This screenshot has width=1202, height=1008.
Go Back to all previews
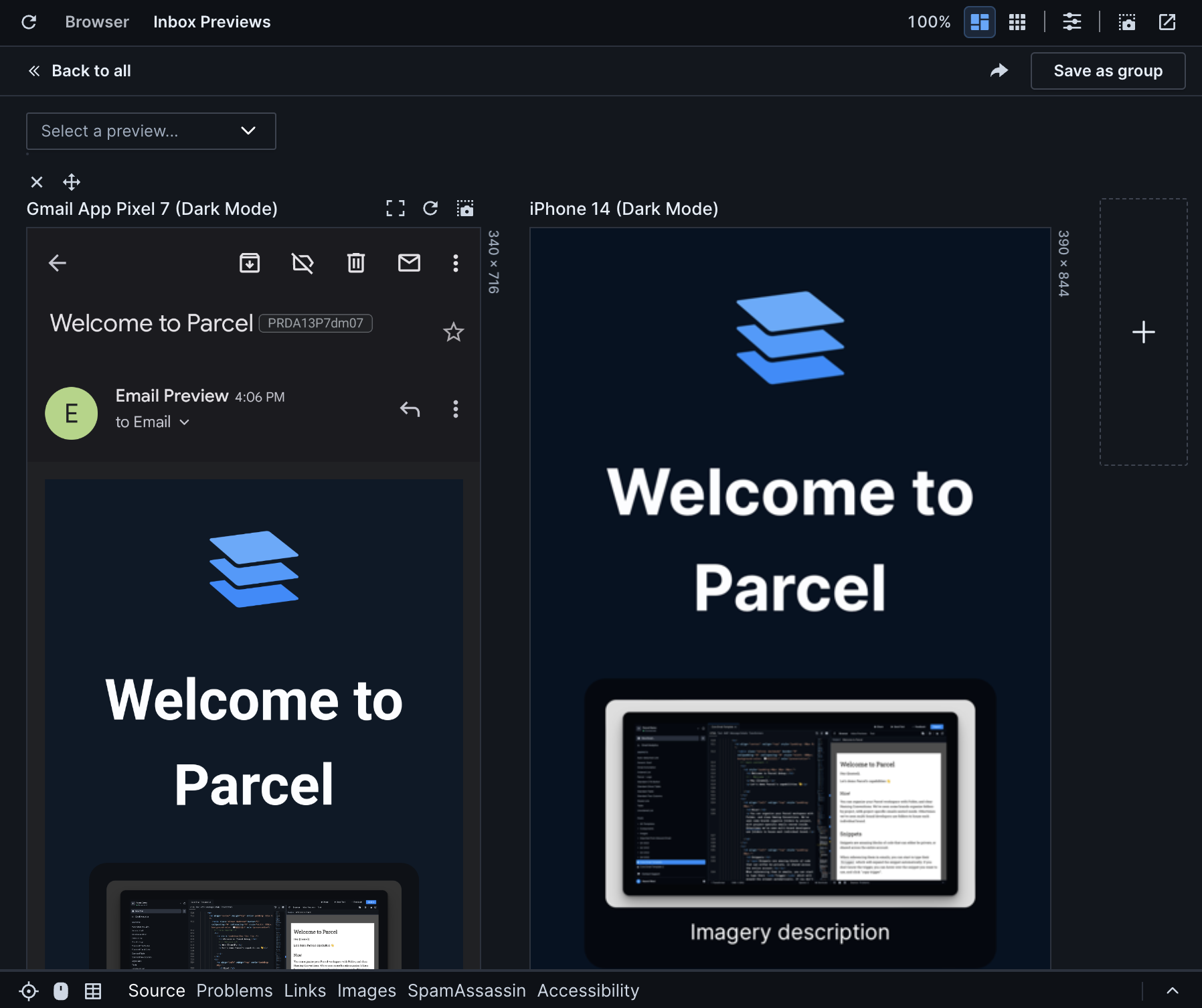pos(79,71)
